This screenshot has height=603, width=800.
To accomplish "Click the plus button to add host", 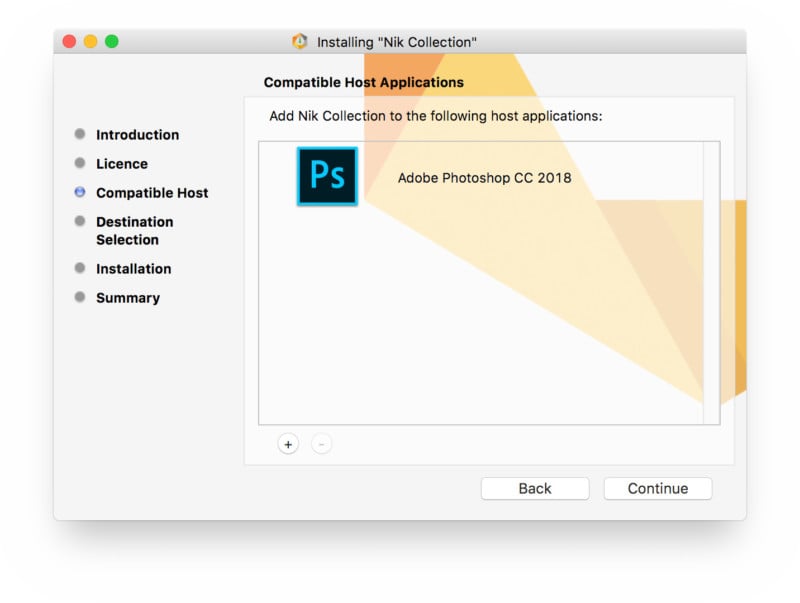I will 288,444.
